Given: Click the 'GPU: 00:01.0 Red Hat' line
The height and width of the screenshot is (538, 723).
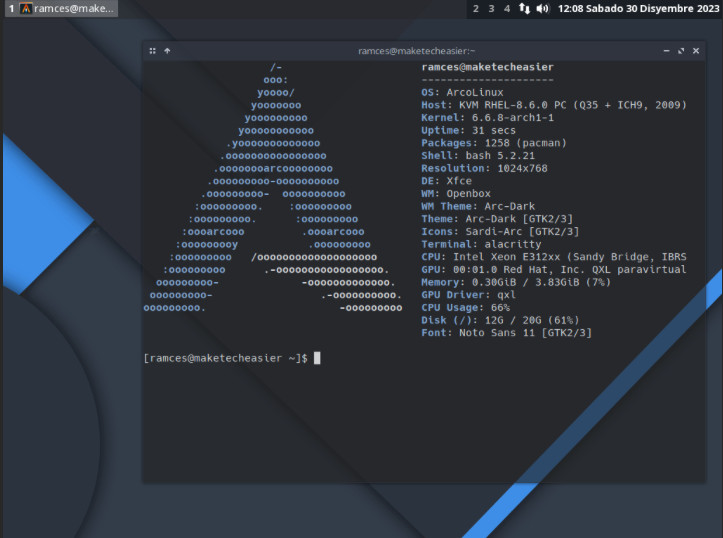Looking at the screenshot, I should coord(554,270).
